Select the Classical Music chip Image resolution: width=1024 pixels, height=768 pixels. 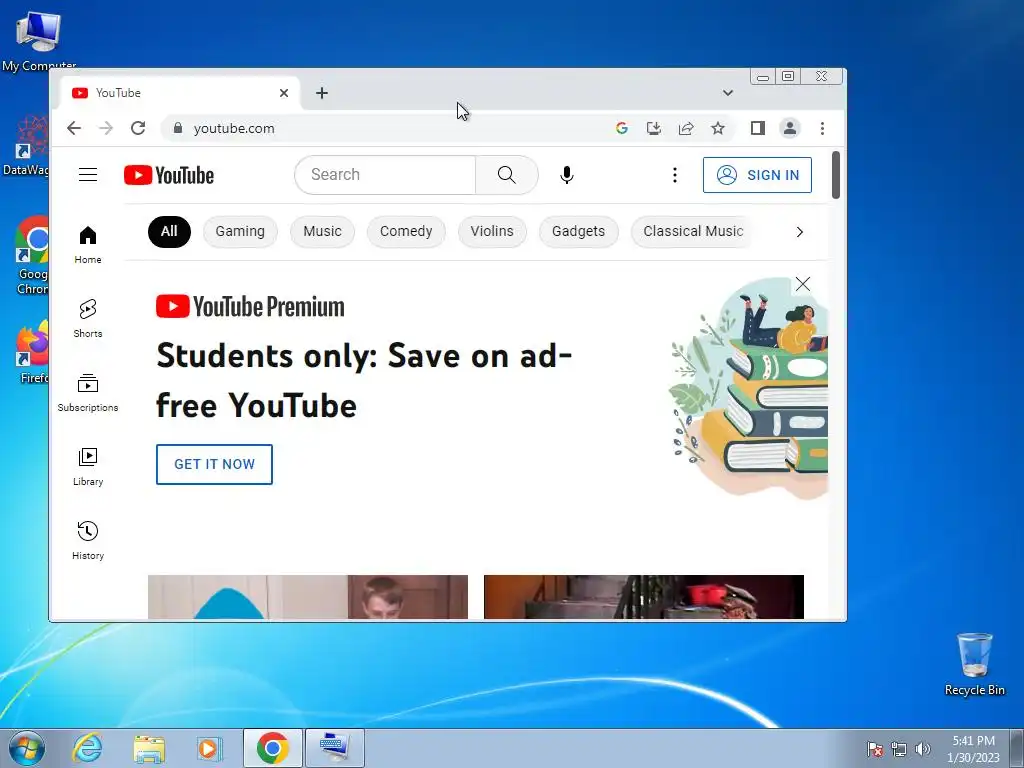(x=694, y=232)
